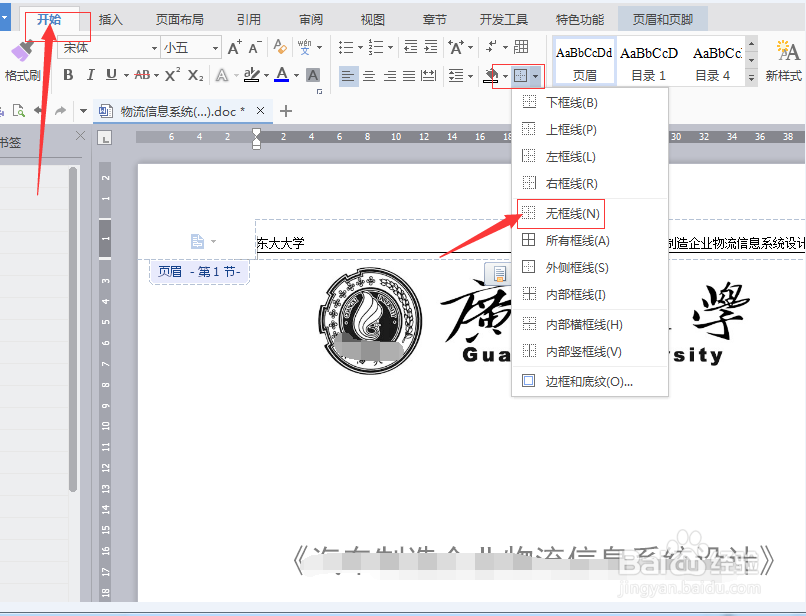
Task: Toggle strikethrough formatting with the AB icon
Action: pos(141,75)
